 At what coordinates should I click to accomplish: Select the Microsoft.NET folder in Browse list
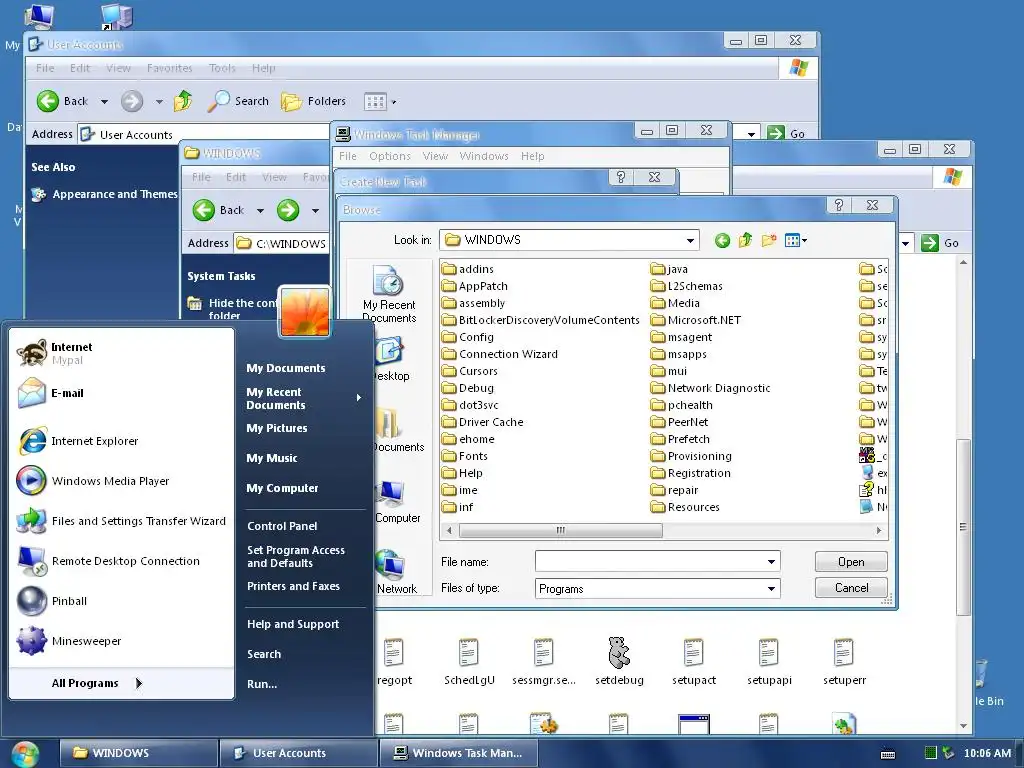tap(696, 320)
